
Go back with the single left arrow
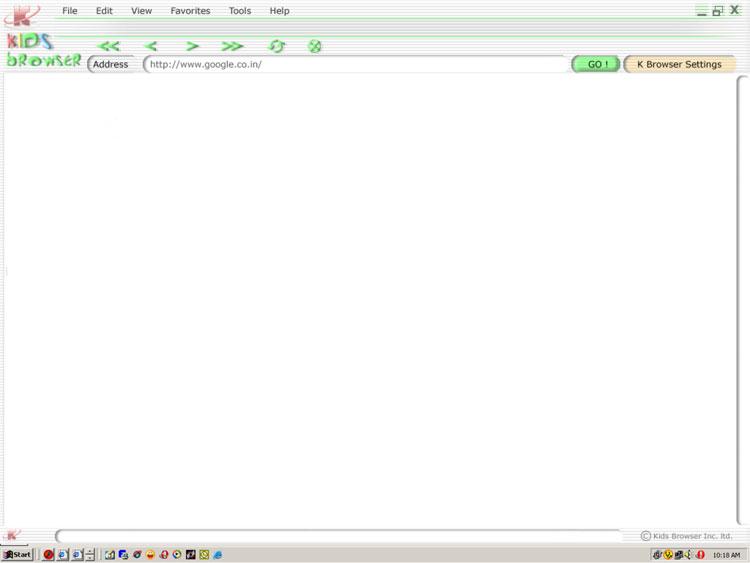151,46
